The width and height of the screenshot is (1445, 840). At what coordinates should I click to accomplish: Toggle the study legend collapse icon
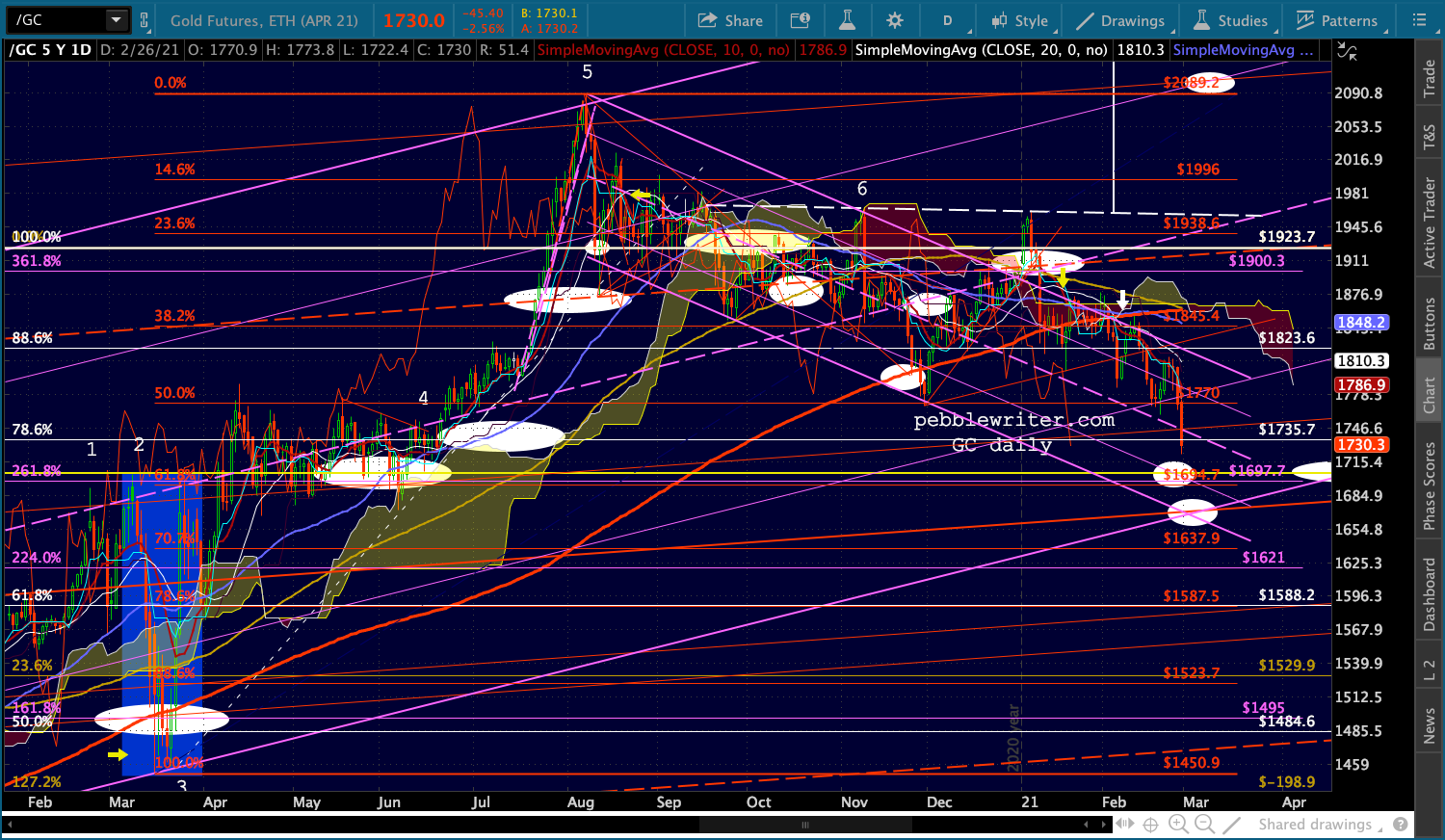click(1347, 52)
